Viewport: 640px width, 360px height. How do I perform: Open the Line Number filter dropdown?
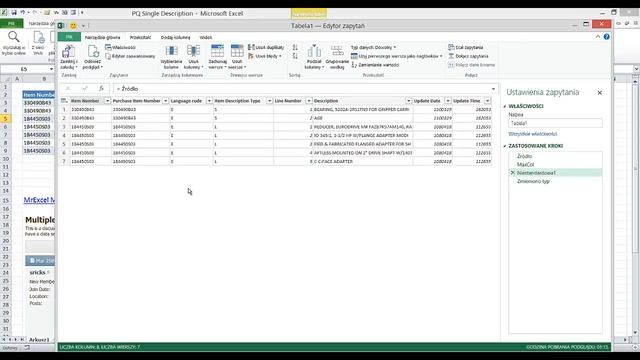[309, 100]
